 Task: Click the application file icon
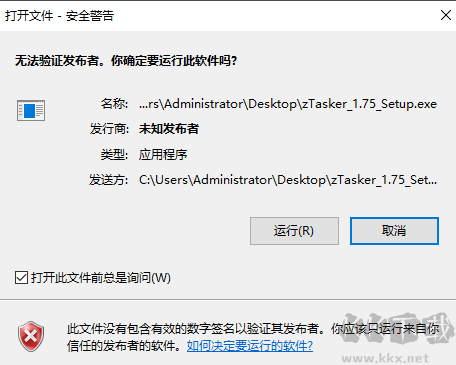(31, 110)
